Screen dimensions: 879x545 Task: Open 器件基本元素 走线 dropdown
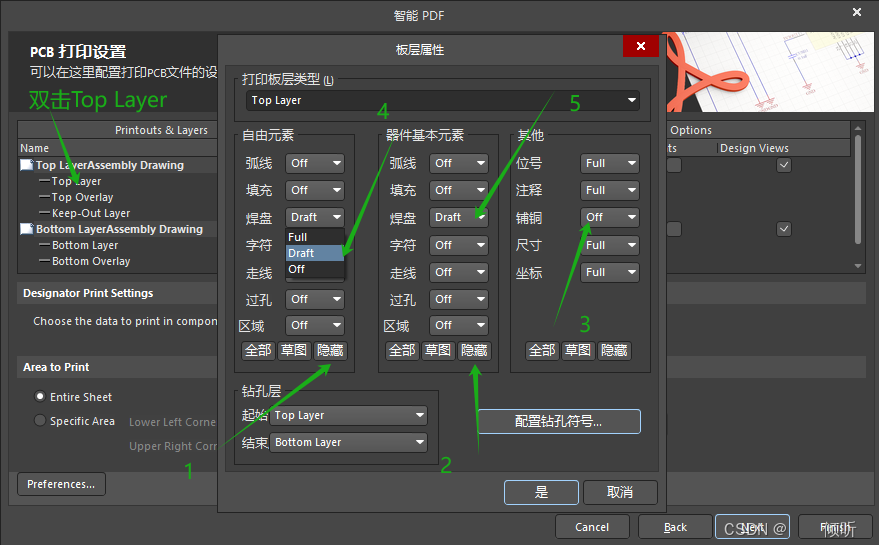(459, 272)
